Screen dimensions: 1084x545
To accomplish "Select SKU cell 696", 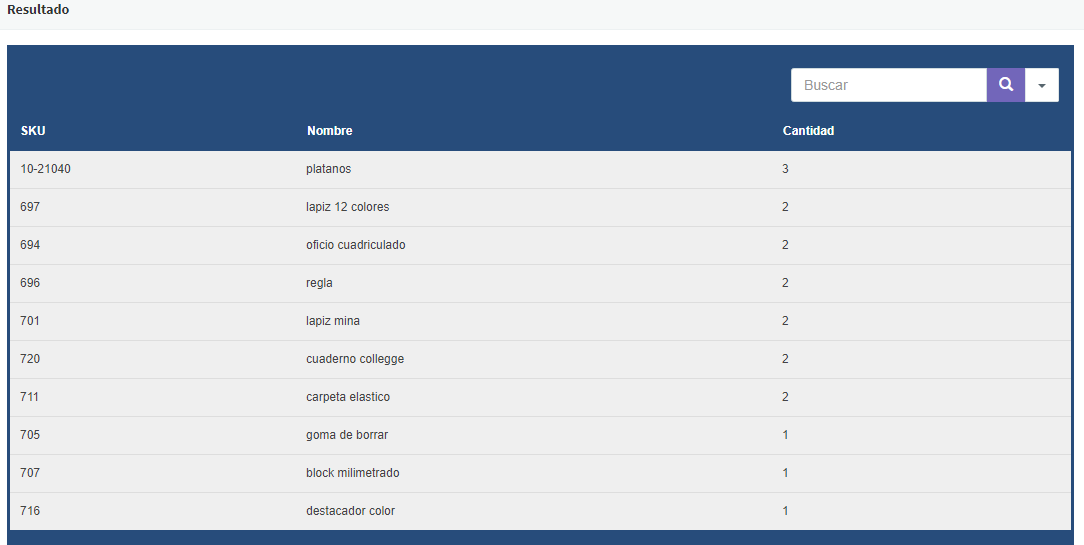I will pos(30,283).
